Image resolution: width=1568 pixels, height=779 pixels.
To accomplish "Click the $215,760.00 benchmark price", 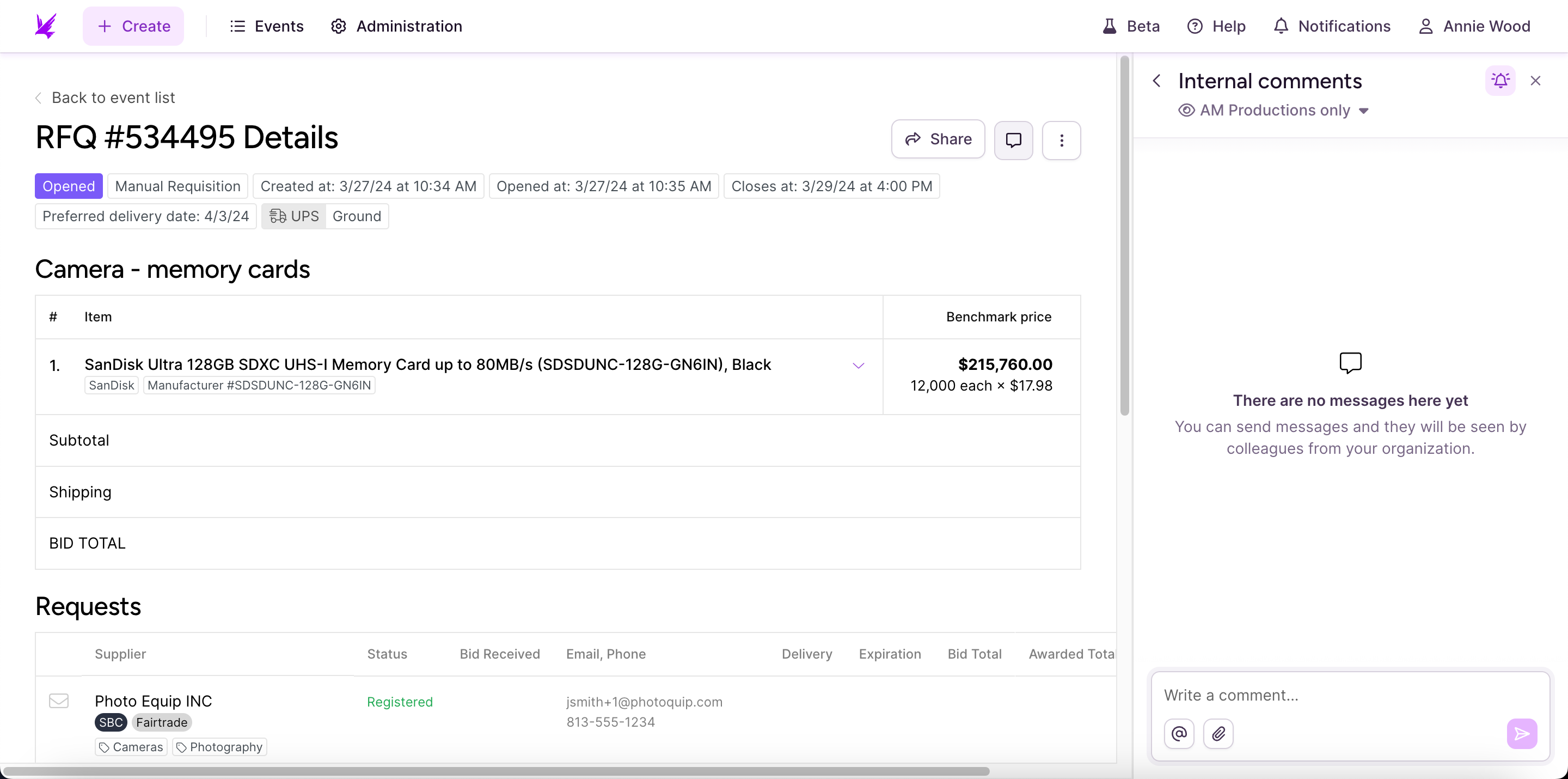I will tap(1005, 364).
